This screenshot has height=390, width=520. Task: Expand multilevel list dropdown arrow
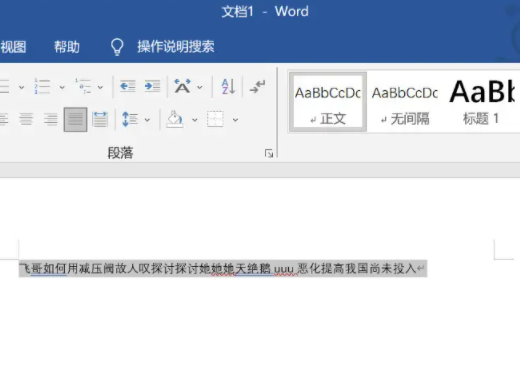coord(100,87)
